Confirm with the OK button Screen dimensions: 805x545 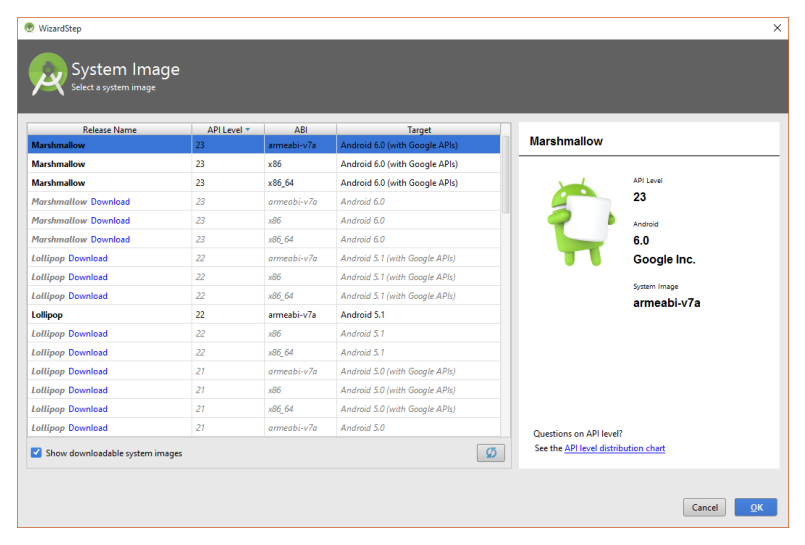(756, 507)
